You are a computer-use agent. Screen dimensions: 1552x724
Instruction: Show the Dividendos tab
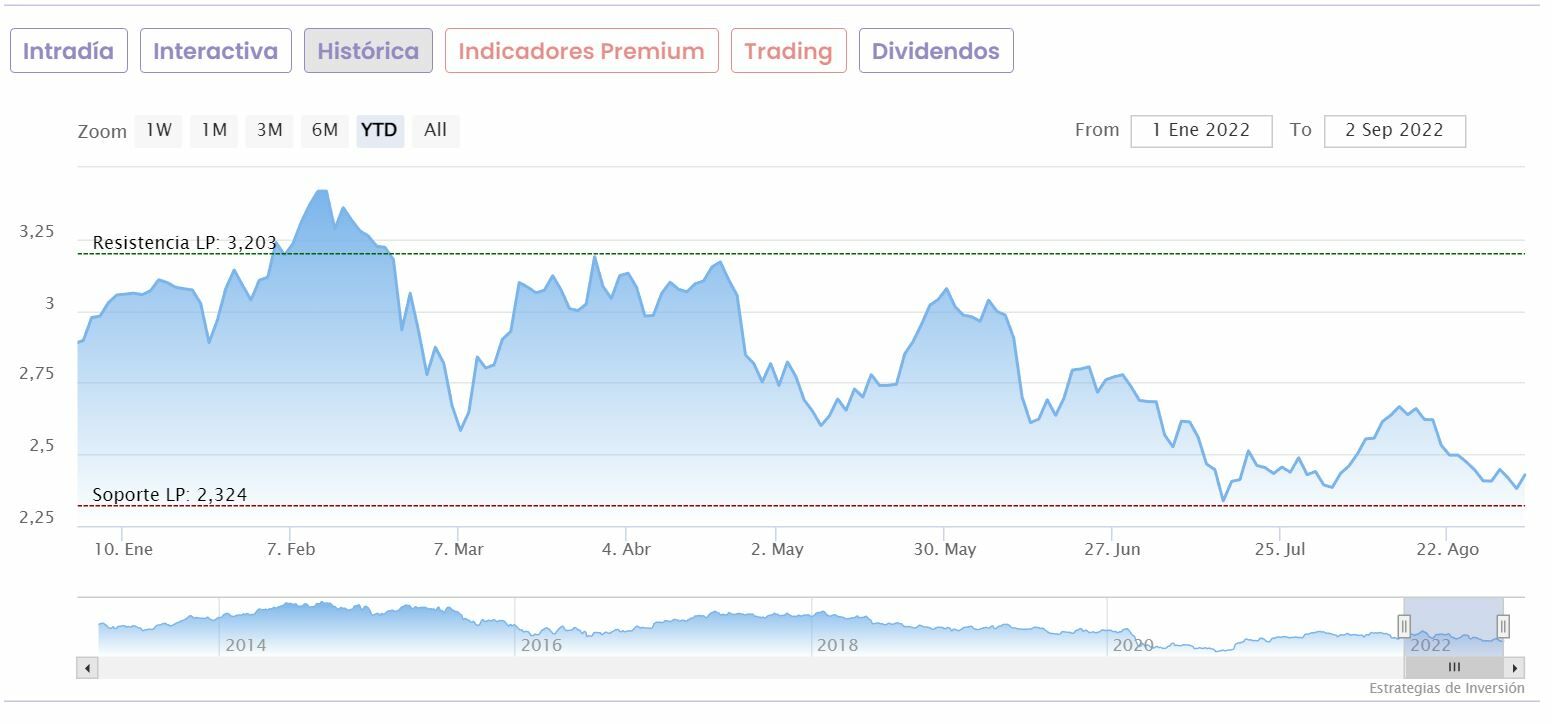(935, 51)
